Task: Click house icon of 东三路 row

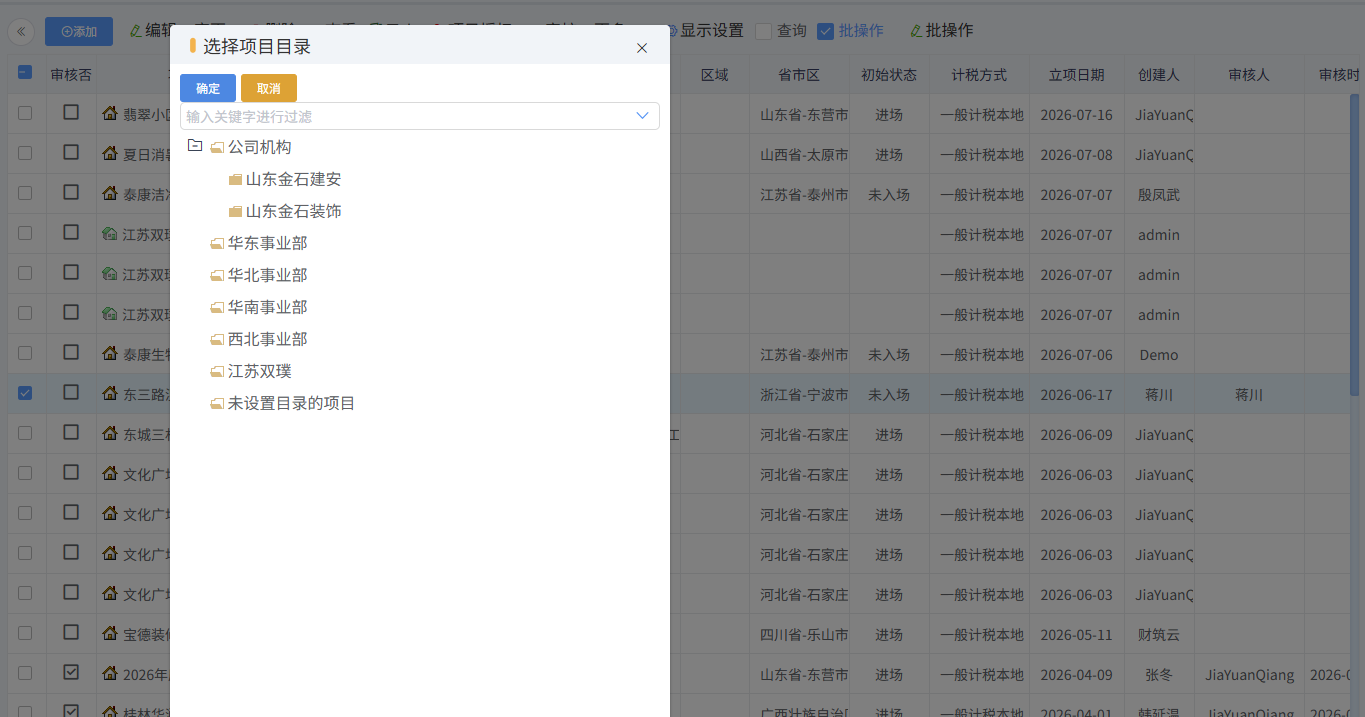Action: tap(110, 393)
